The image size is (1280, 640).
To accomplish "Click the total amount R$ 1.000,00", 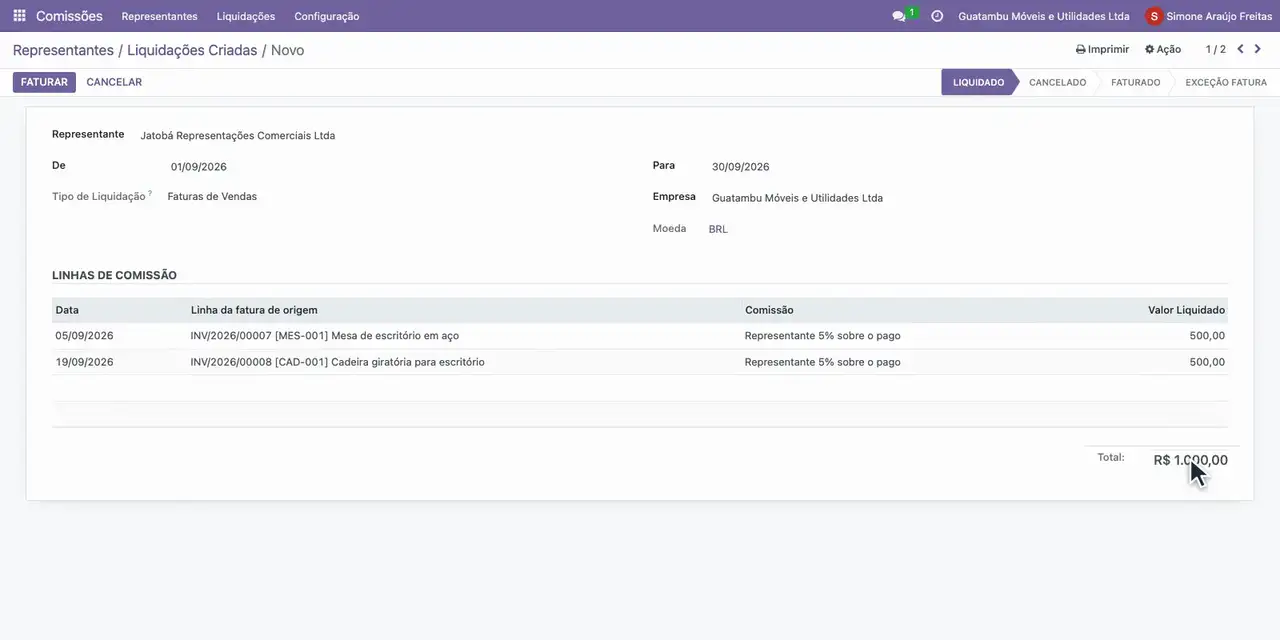I will point(1190,460).
